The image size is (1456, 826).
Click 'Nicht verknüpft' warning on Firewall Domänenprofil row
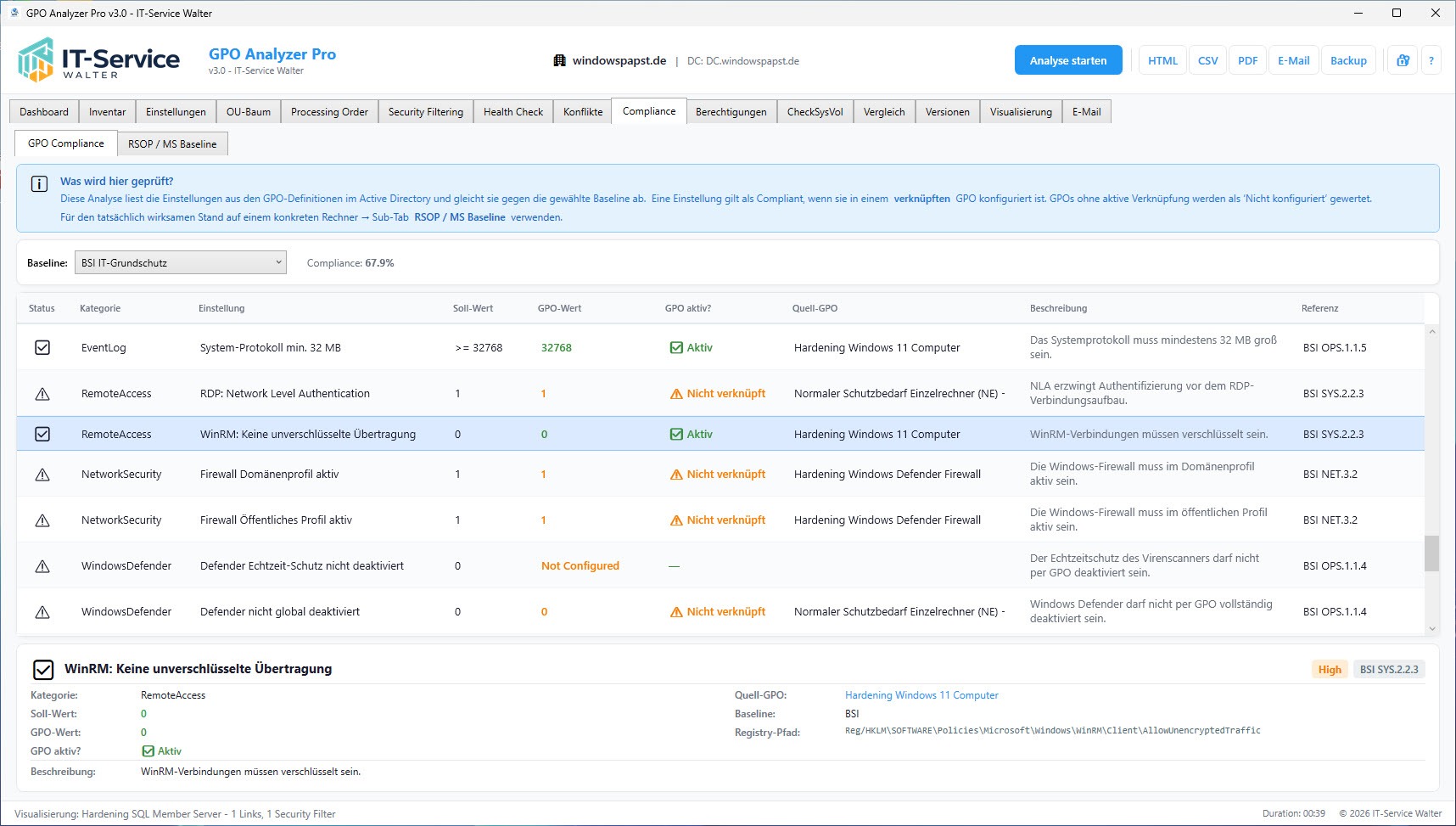[x=718, y=475]
